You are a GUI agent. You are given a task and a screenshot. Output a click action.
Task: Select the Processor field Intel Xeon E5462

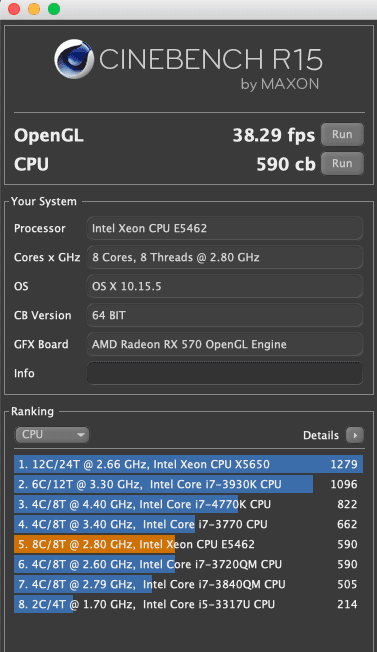(224, 228)
